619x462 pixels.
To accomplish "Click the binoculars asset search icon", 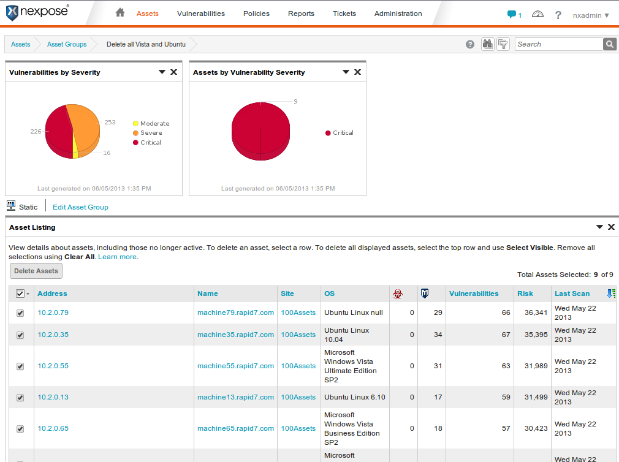I will click(x=487, y=45).
